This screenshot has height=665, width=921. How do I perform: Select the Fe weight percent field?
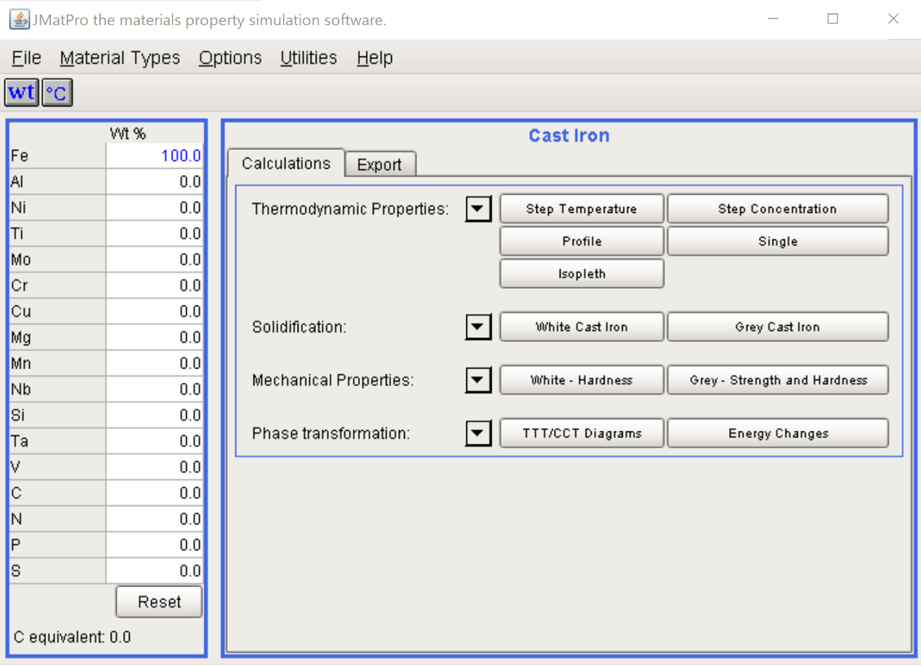pyautogui.click(x=154, y=156)
